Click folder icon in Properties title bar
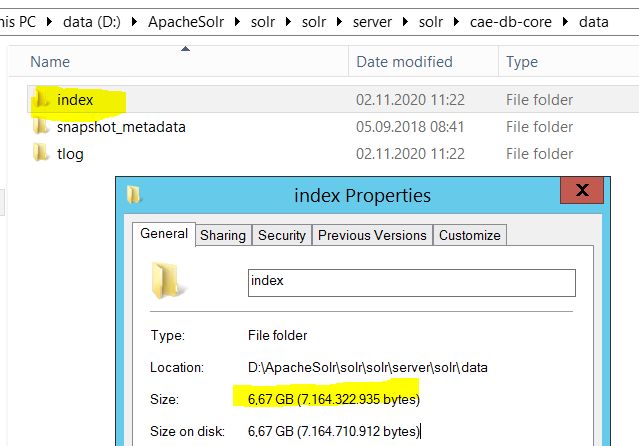 (x=134, y=194)
